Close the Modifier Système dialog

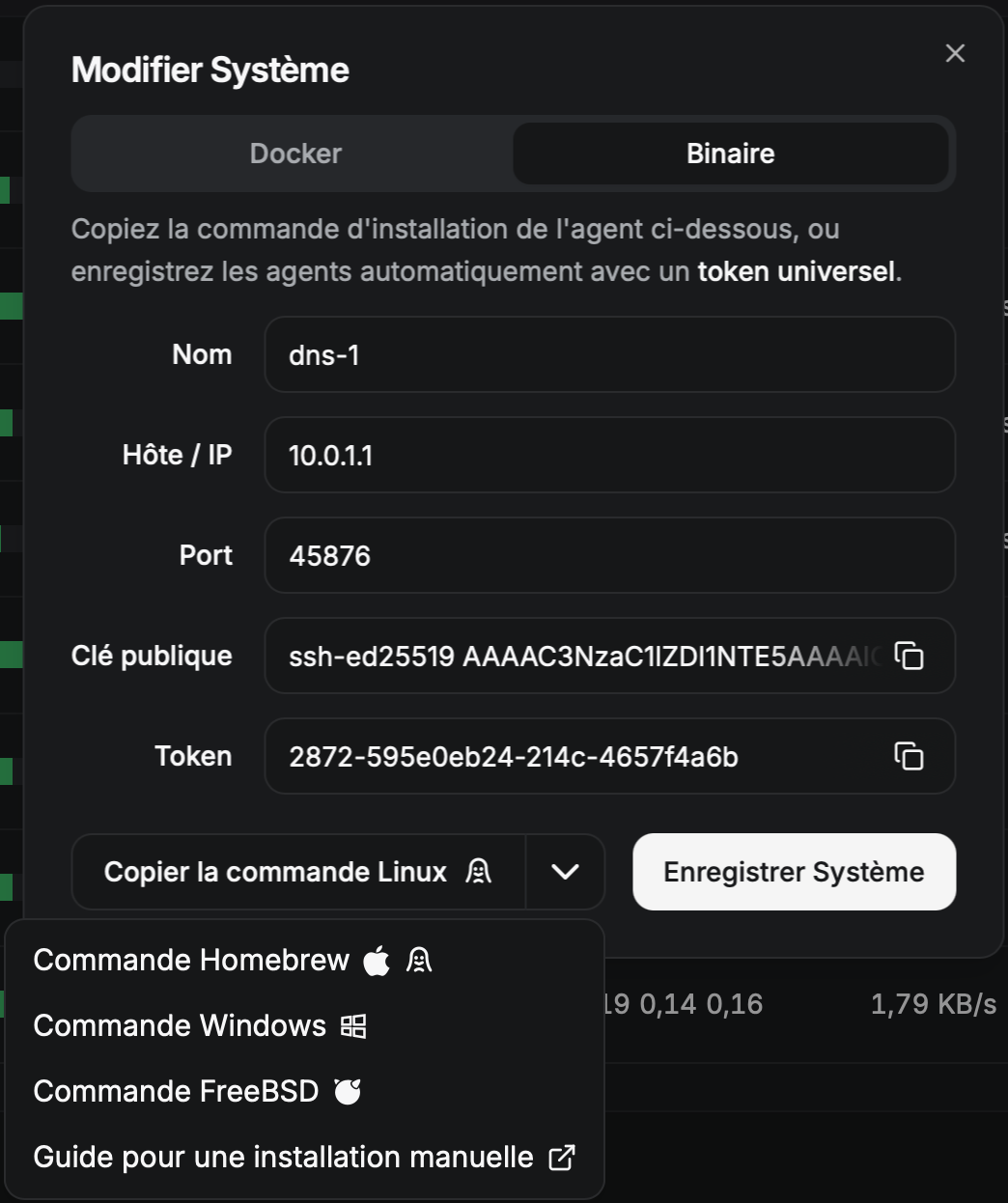coord(955,53)
